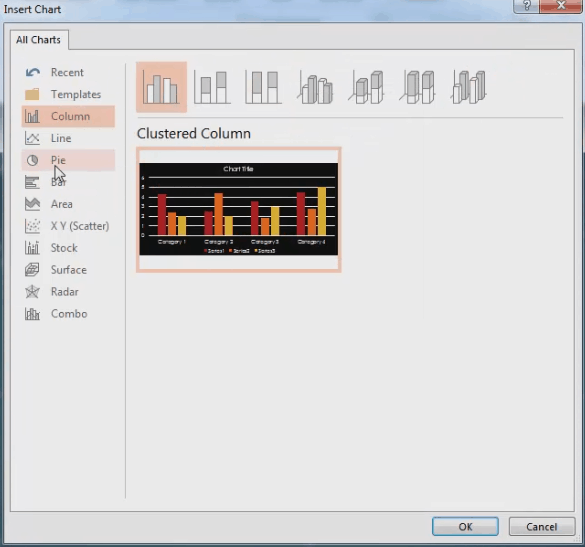The height and width of the screenshot is (547, 585).
Task: Open the Surface chart category
Action: point(68,270)
